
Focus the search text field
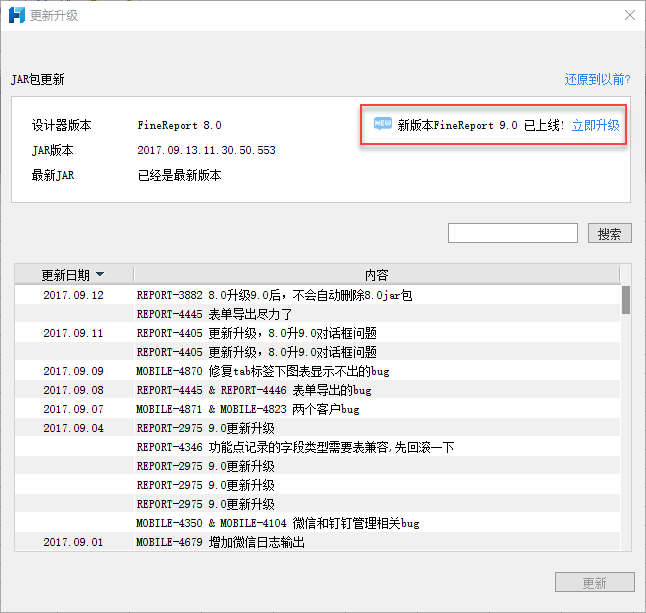pyautogui.click(x=513, y=233)
